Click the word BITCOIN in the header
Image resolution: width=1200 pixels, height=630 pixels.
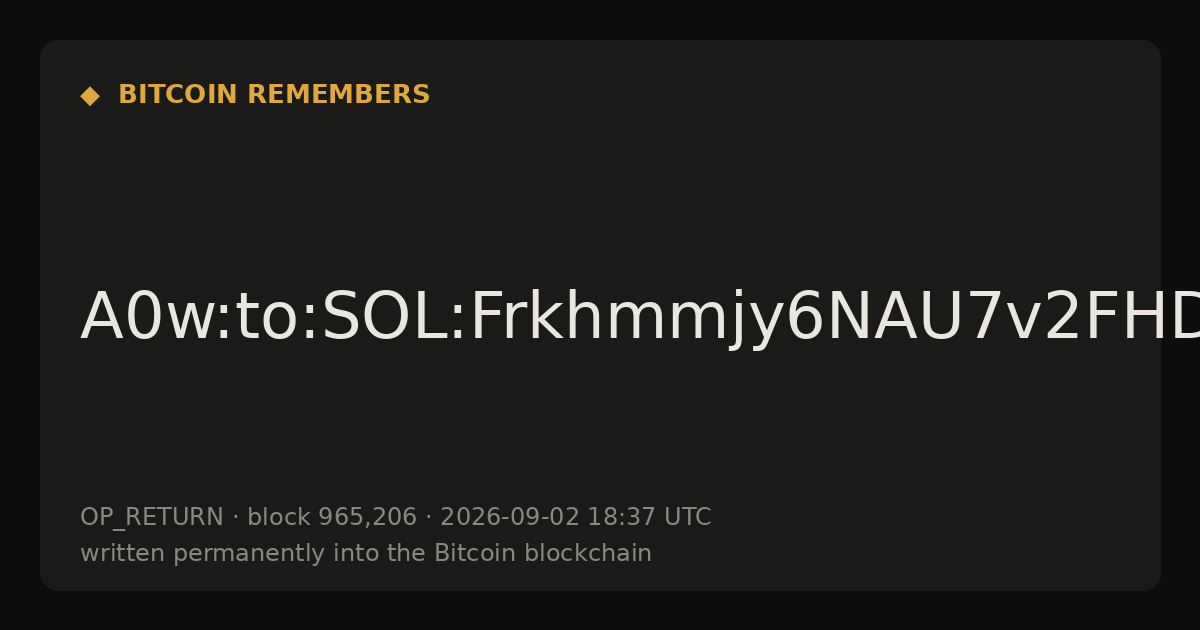point(179,95)
